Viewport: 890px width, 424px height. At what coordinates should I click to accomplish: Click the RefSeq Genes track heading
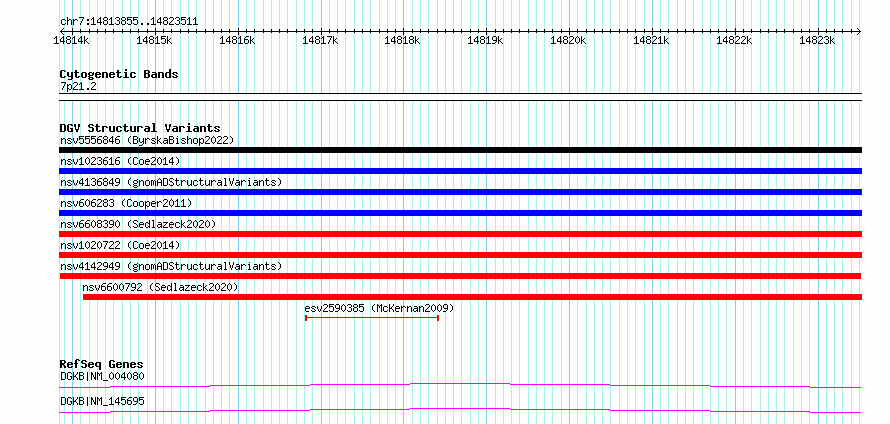tap(102, 364)
